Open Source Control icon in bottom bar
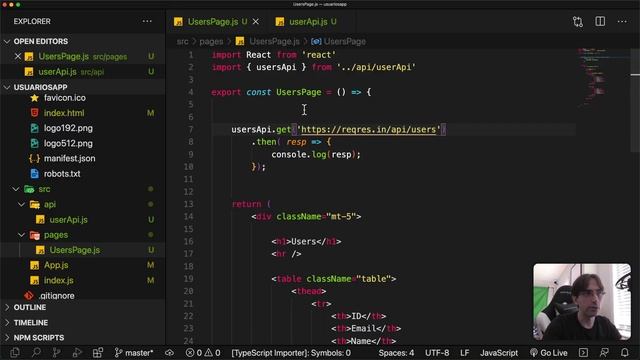Viewport: 640px width, 360px height. (56, 353)
